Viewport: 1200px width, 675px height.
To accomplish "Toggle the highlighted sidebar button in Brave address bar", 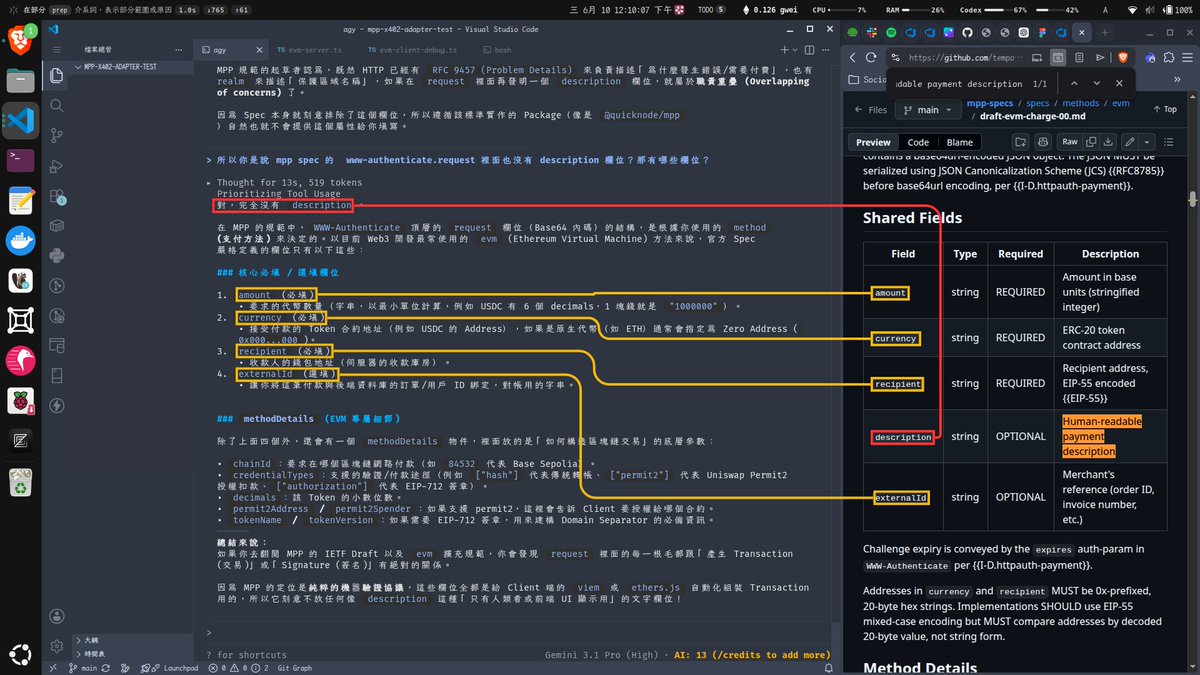I will coord(1058,58).
